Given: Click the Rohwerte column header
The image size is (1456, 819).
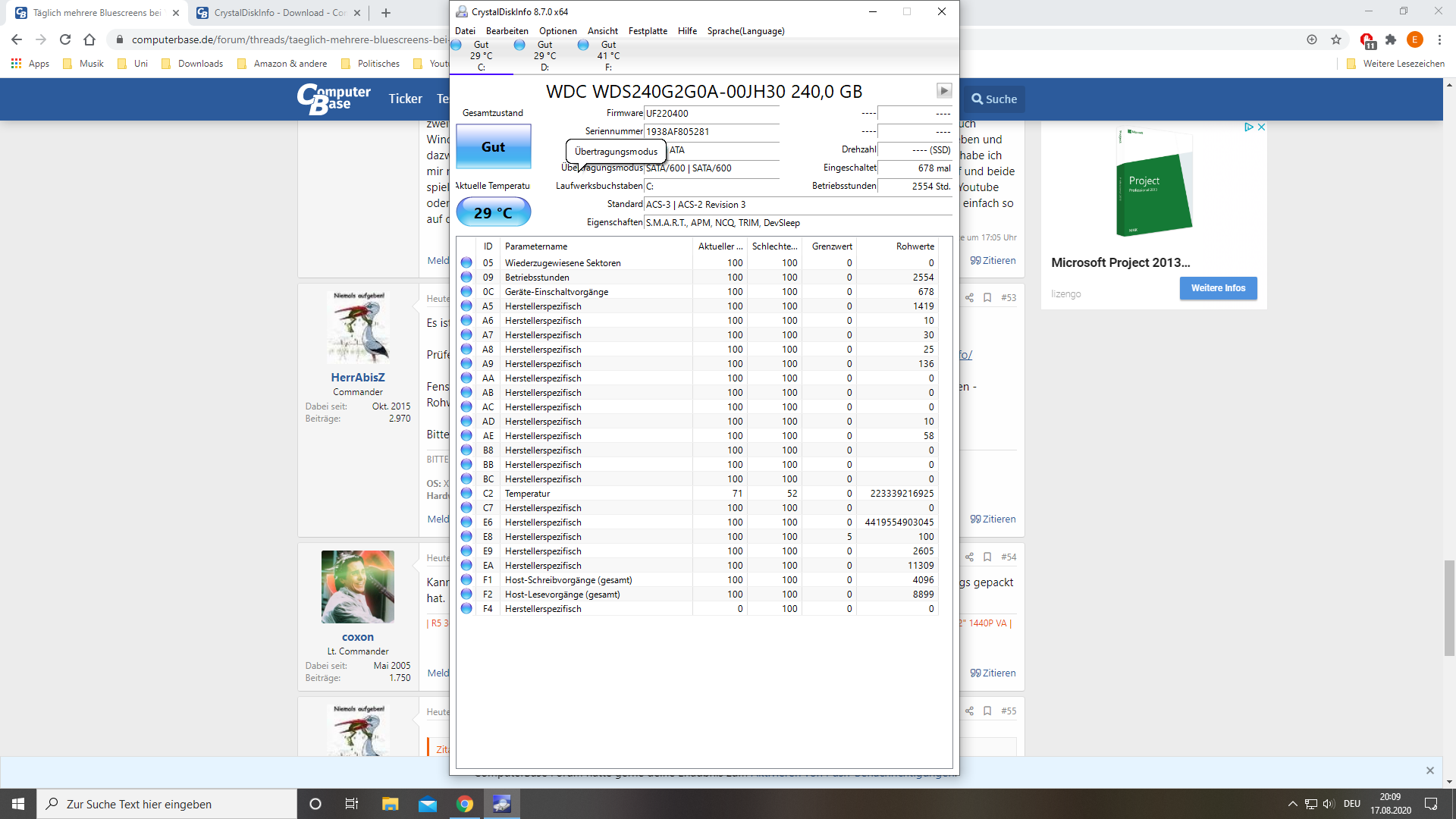Looking at the screenshot, I should tap(915, 246).
